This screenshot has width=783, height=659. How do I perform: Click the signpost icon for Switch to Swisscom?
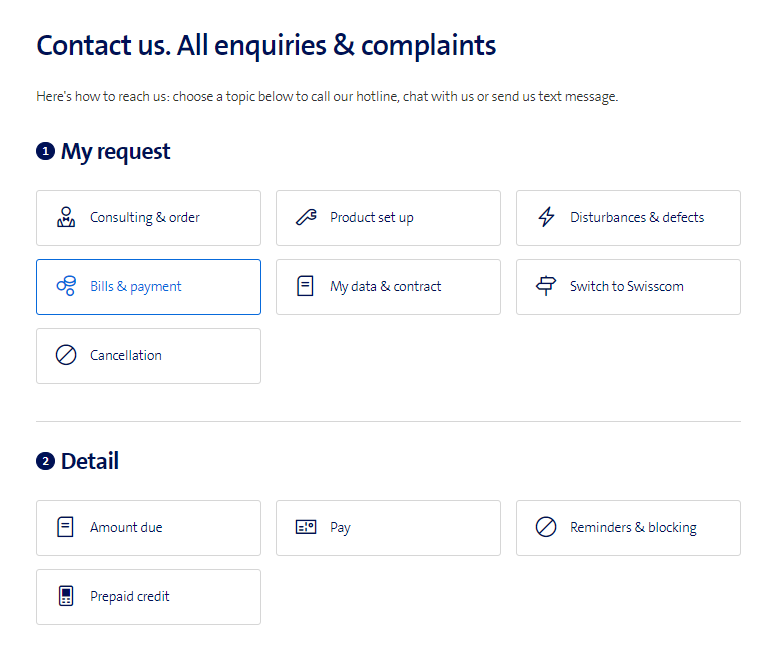pos(546,286)
